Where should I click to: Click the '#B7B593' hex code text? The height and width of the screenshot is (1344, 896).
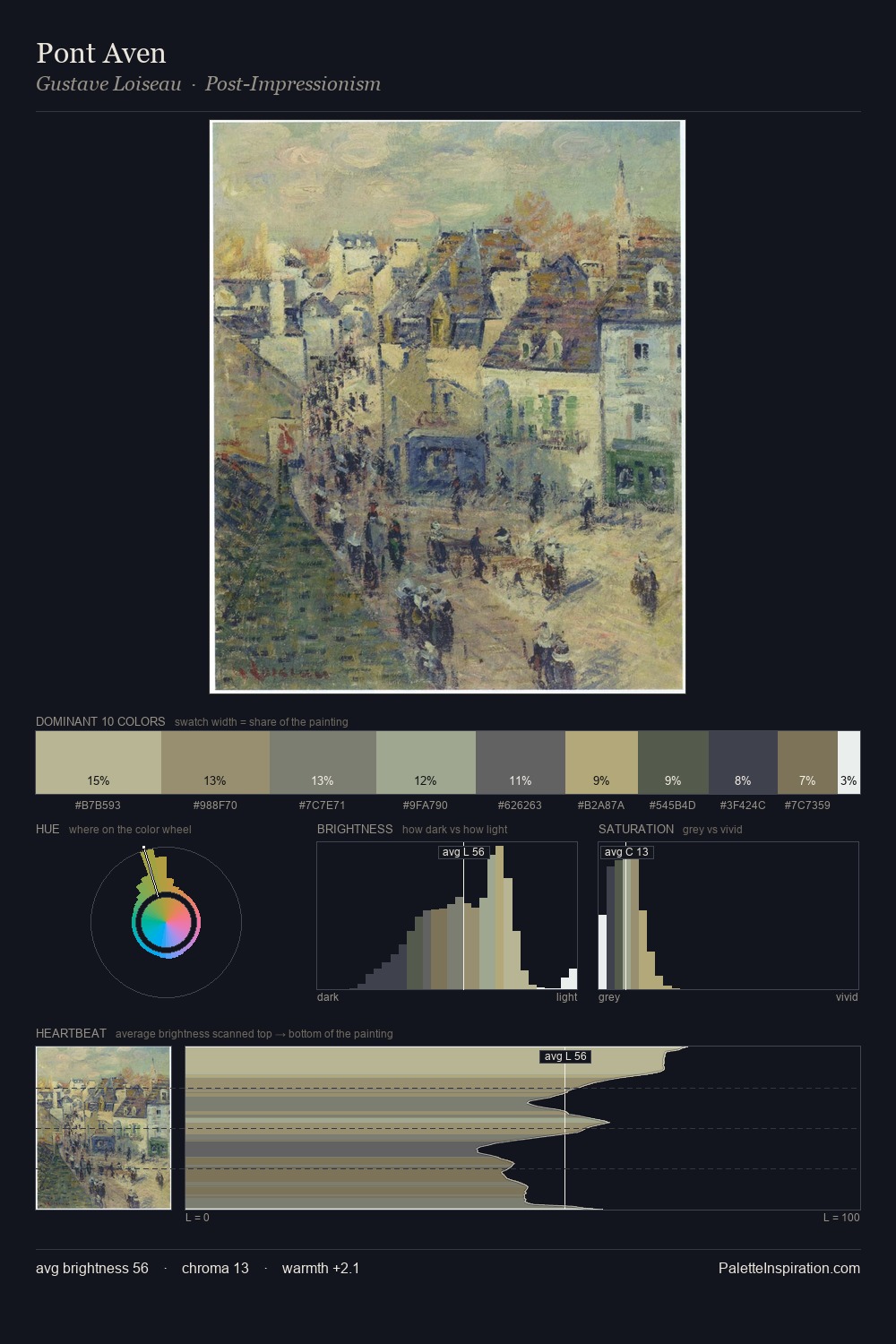98,805
